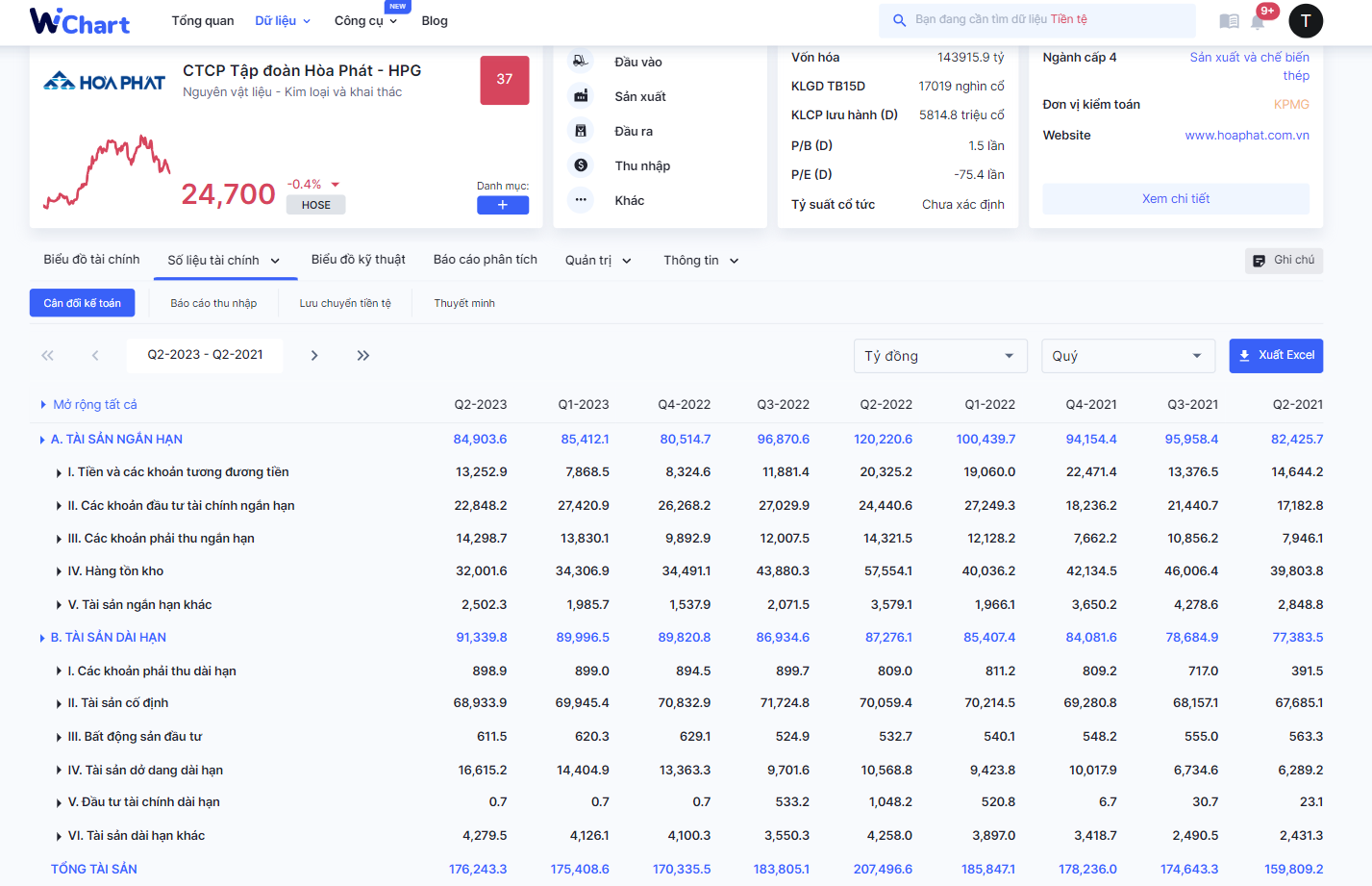Click the Ghi chú note button
Image resolution: width=1372 pixels, height=886 pixels.
pos(1284,261)
